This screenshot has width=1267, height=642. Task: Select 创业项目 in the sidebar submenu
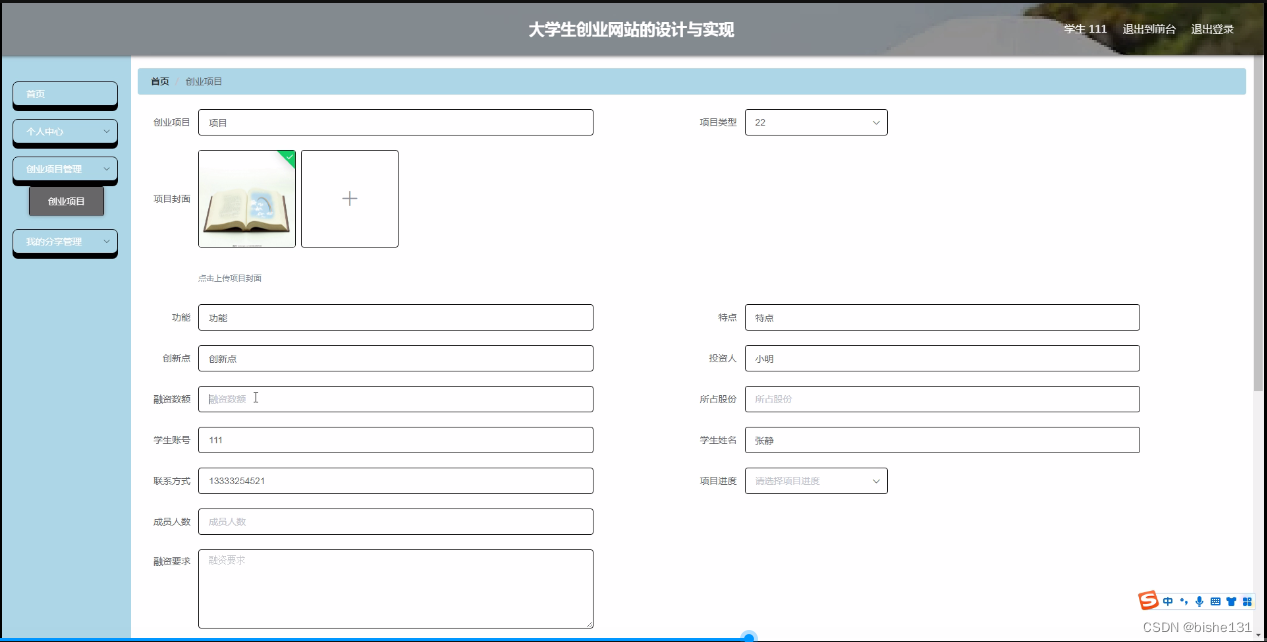click(64, 200)
